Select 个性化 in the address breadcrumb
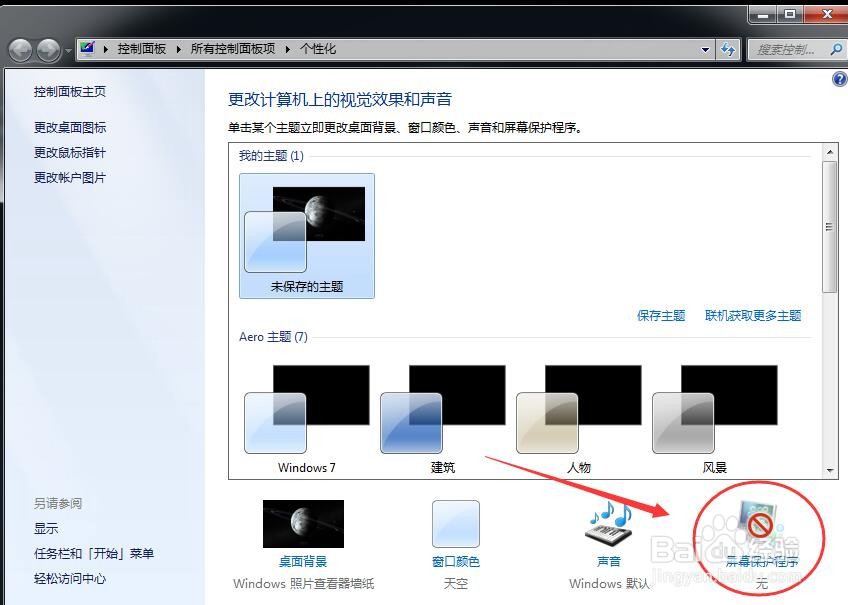Image resolution: width=848 pixels, height=605 pixels. [x=318, y=49]
